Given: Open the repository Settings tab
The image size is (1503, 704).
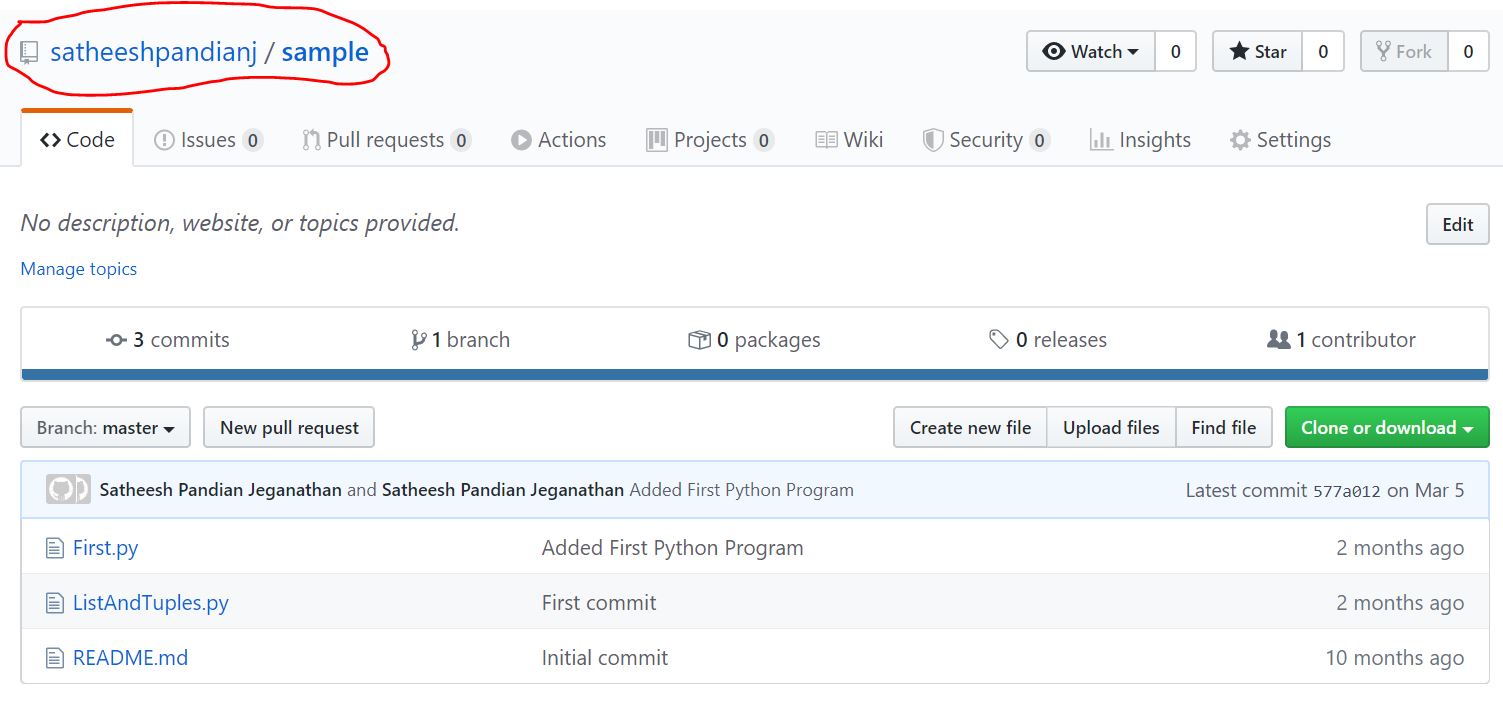Looking at the screenshot, I should (1281, 140).
